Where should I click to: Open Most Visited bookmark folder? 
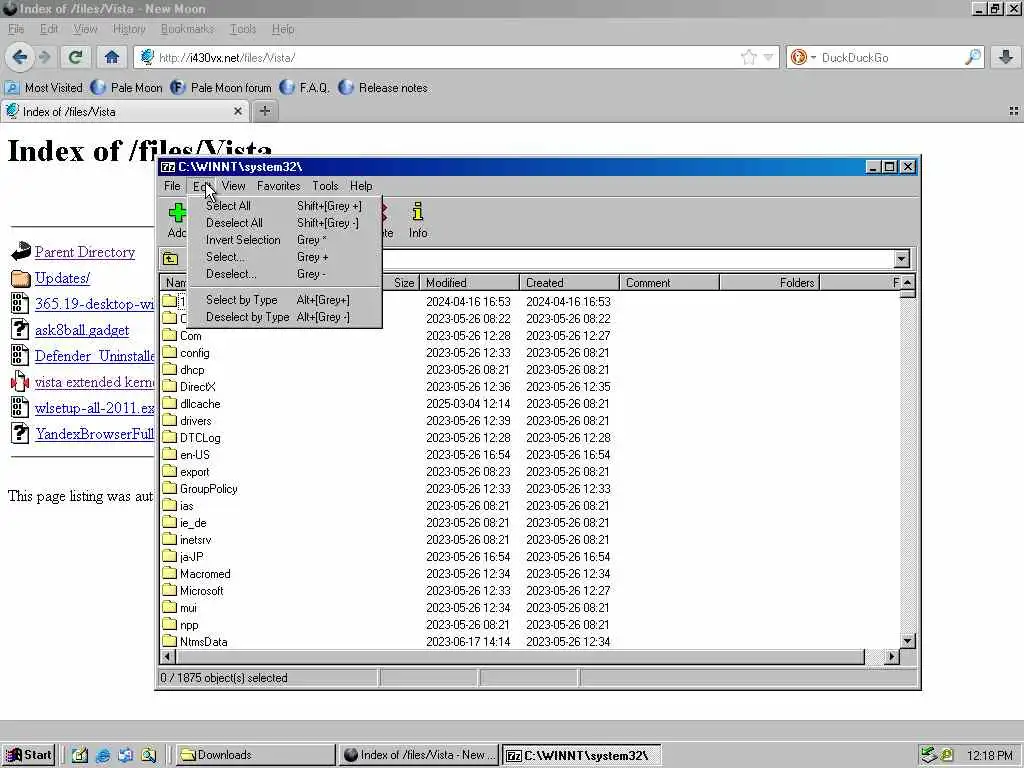point(44,88)
